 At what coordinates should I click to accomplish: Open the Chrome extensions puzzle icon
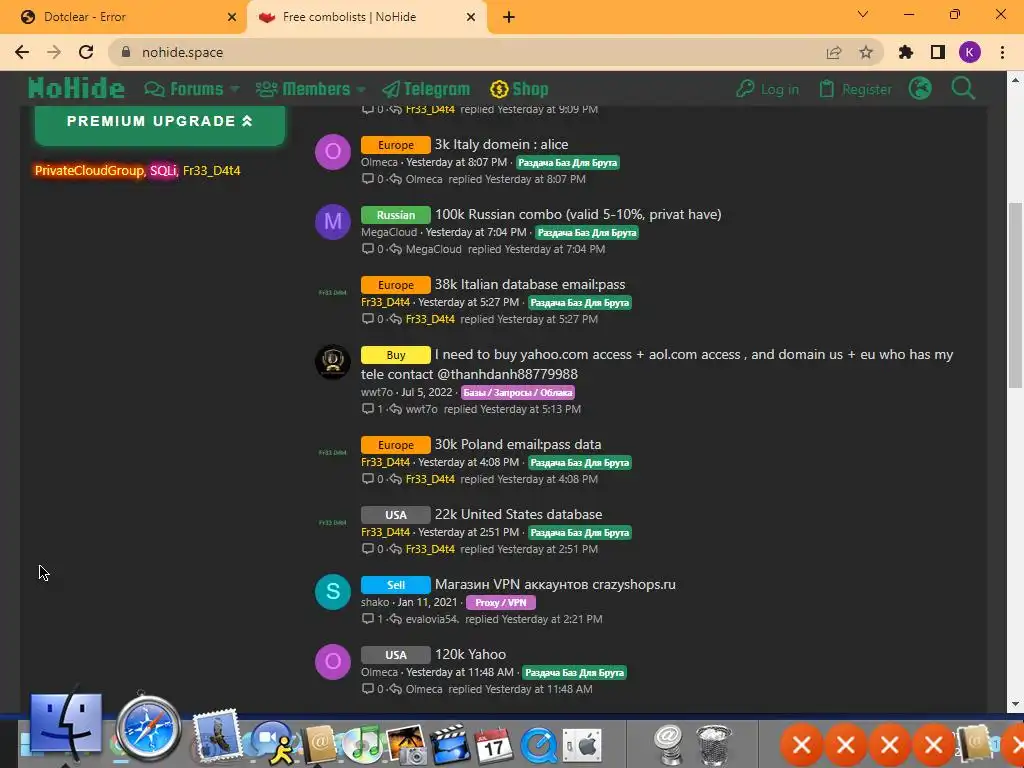click(x=906, y=52)
